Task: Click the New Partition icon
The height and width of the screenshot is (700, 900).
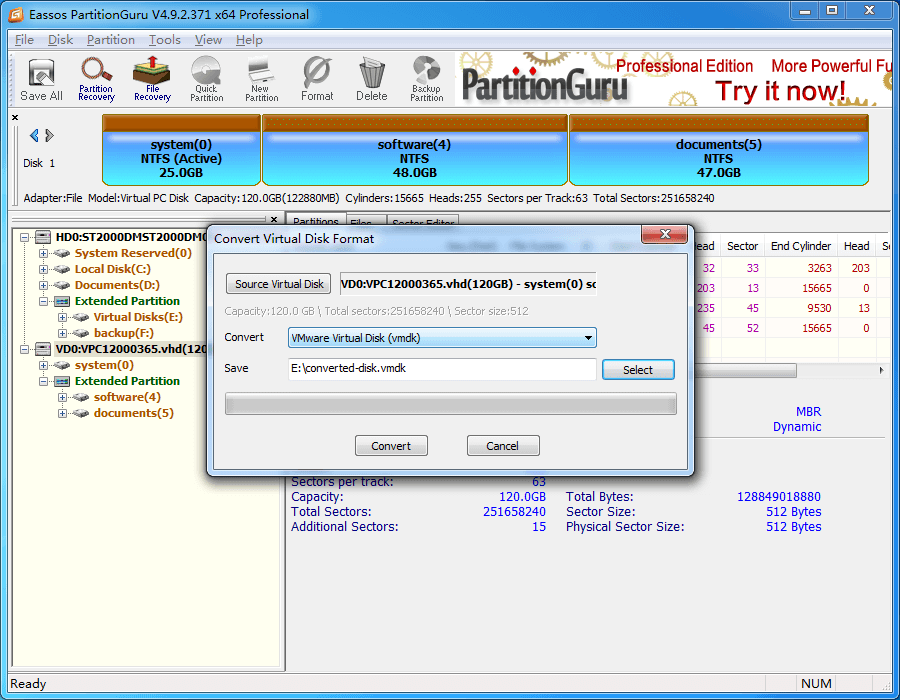Action: coord(261,80)
